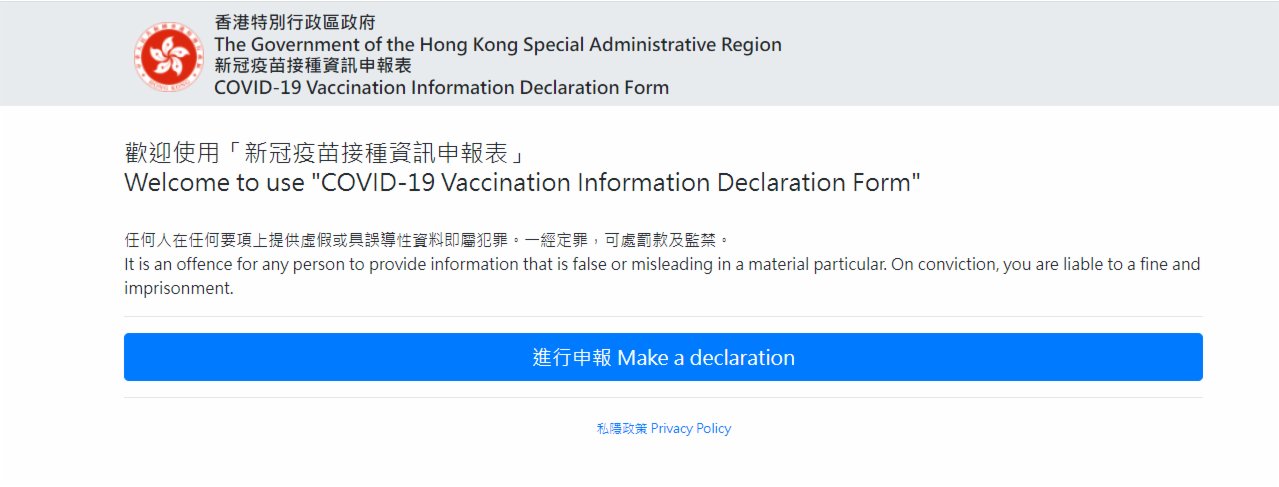This screenshot has height=487, width=1279.
Task: Click the 進行申報 text on the blue button
Action: (573, 357)
